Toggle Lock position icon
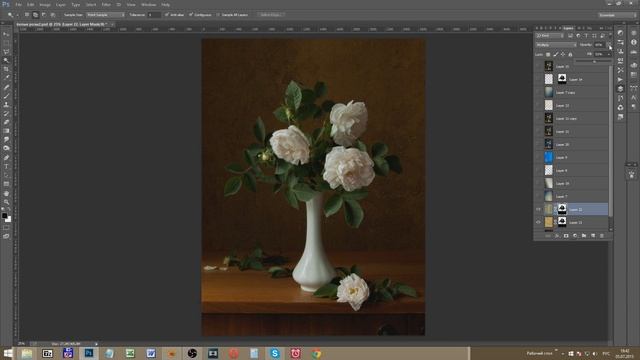 pyautogui.click(x=563, y=54)
